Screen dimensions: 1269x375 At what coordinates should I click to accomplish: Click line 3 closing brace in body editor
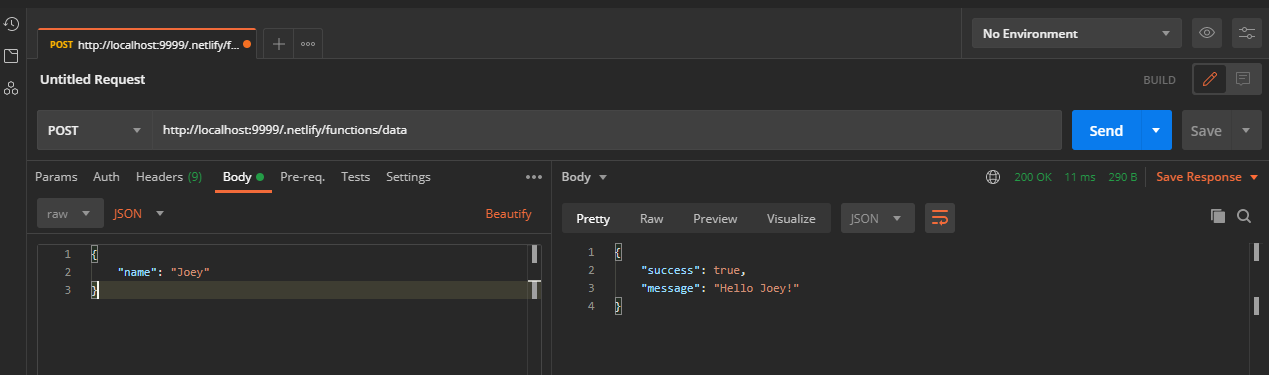95,290
